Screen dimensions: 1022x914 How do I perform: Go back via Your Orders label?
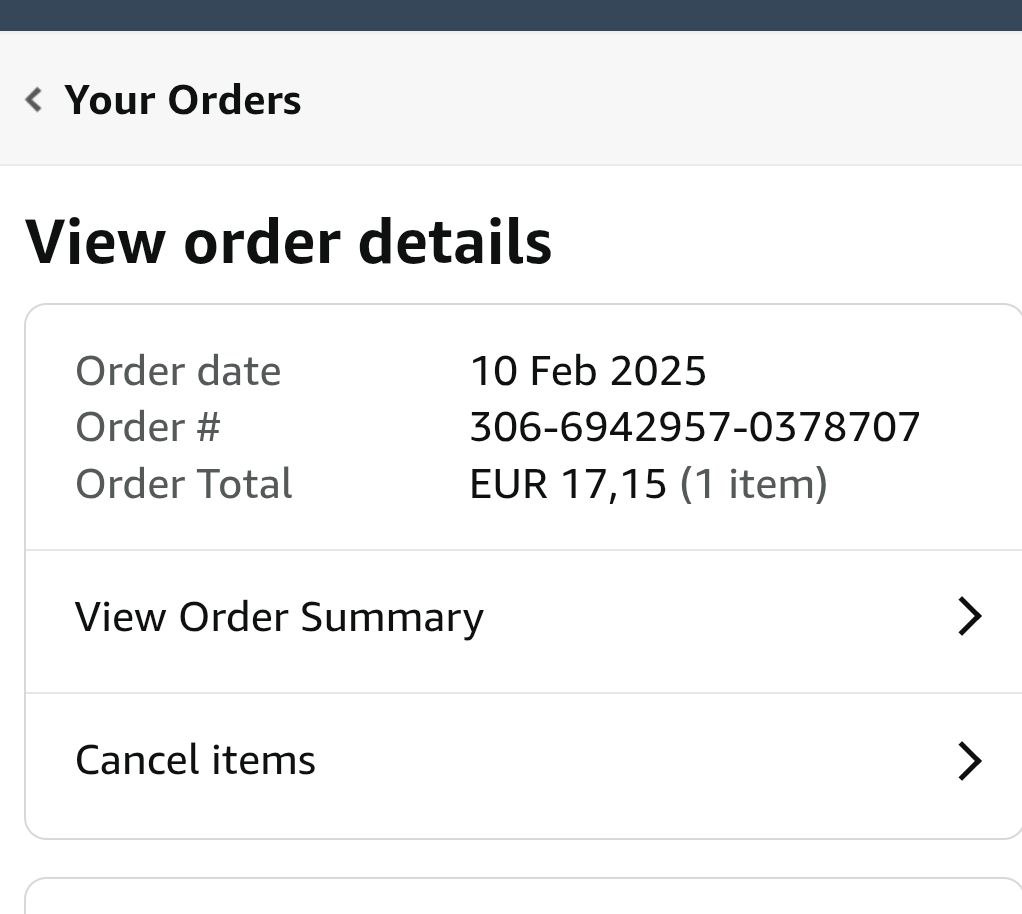pos(182,100)
